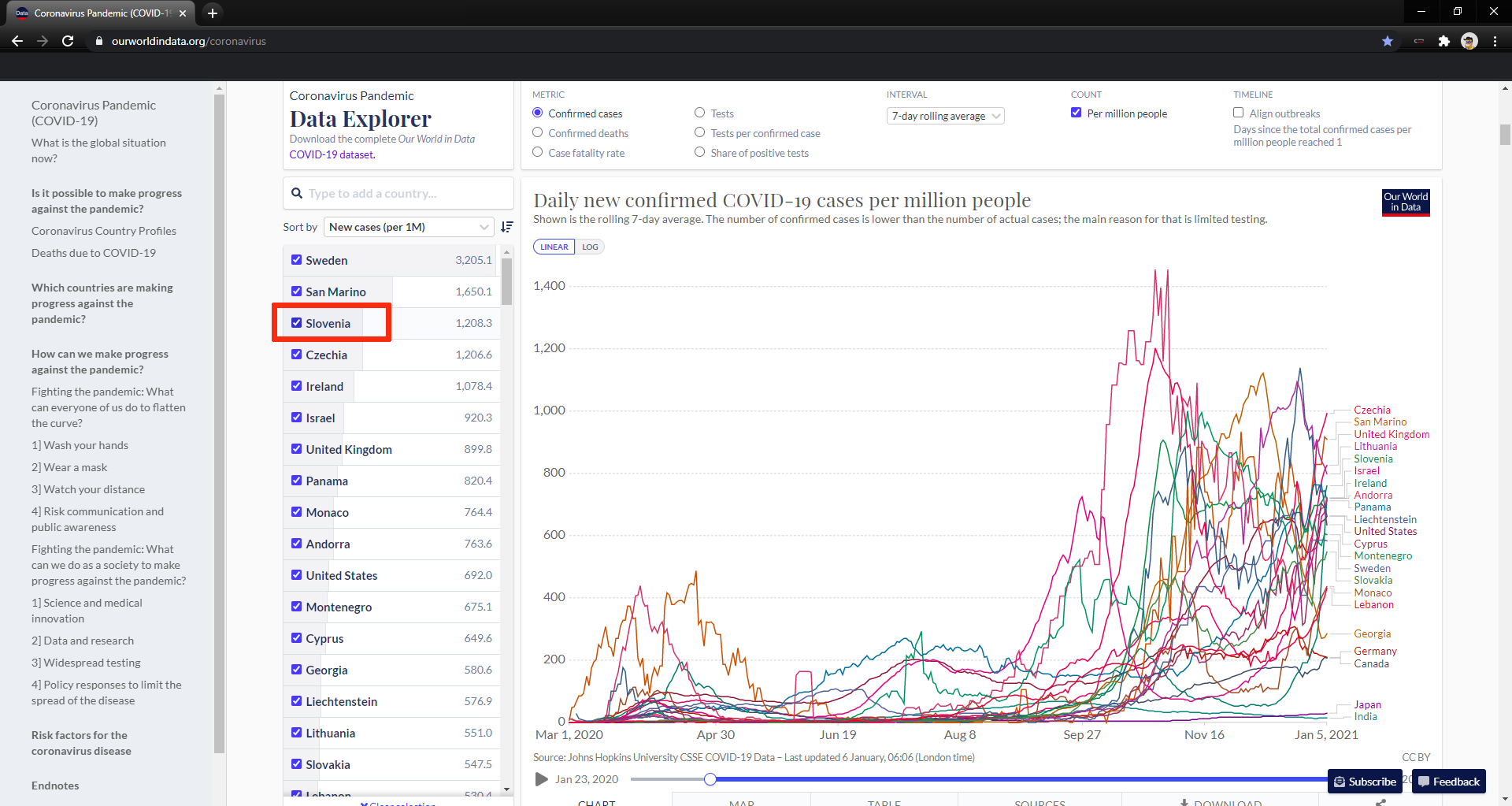This screenshot has height=806, width=1512.
Task: Expand the Sort by New cases dropdown
Action: [x=409, y=227]
